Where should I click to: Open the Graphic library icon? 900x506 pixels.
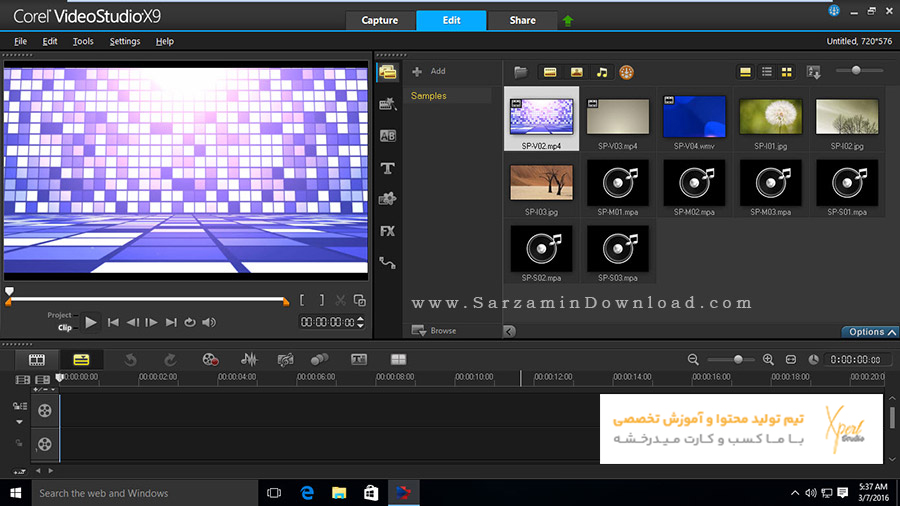click(387, 199)
